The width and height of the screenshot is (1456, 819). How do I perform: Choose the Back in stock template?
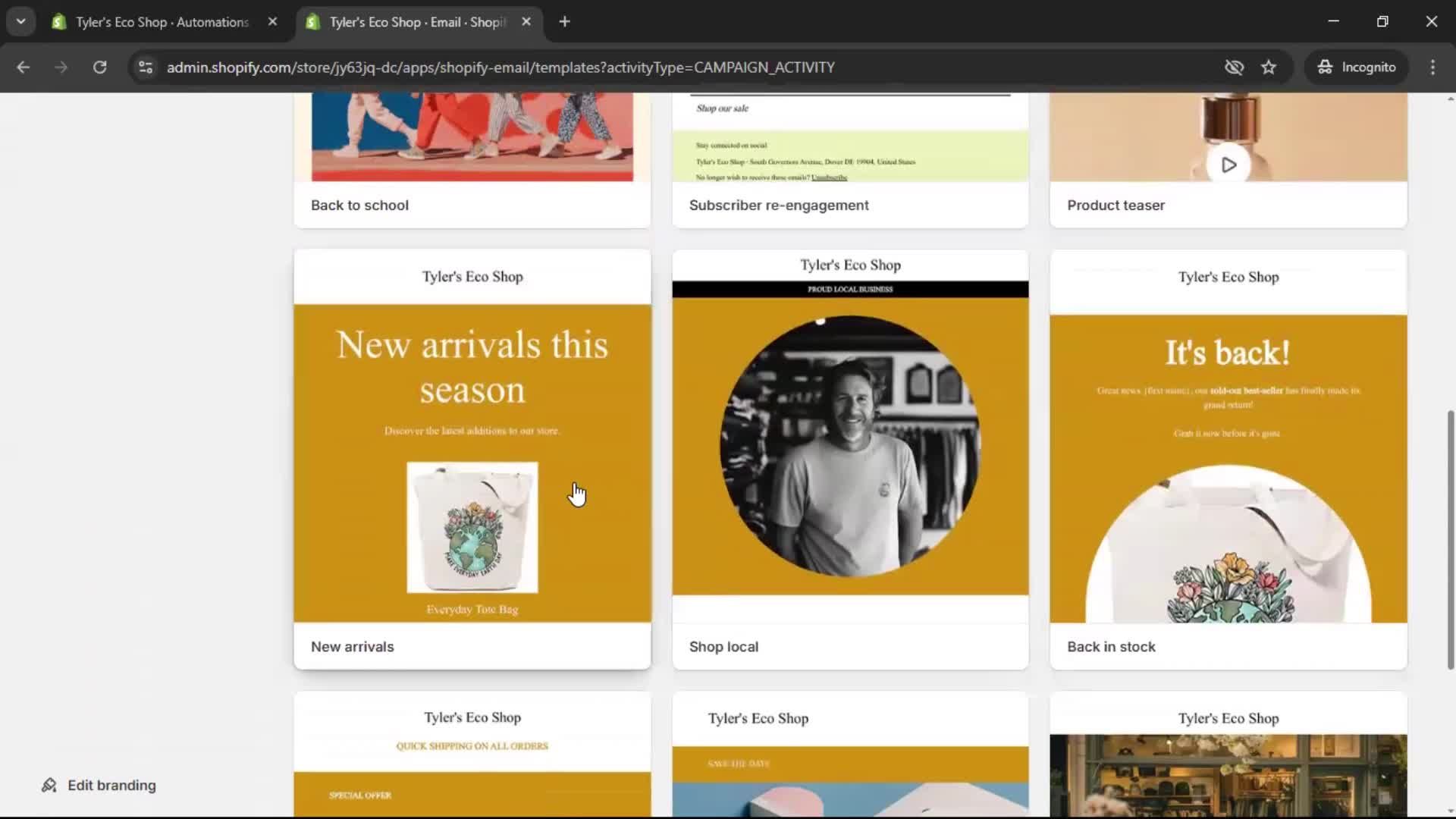[1227, 455]
